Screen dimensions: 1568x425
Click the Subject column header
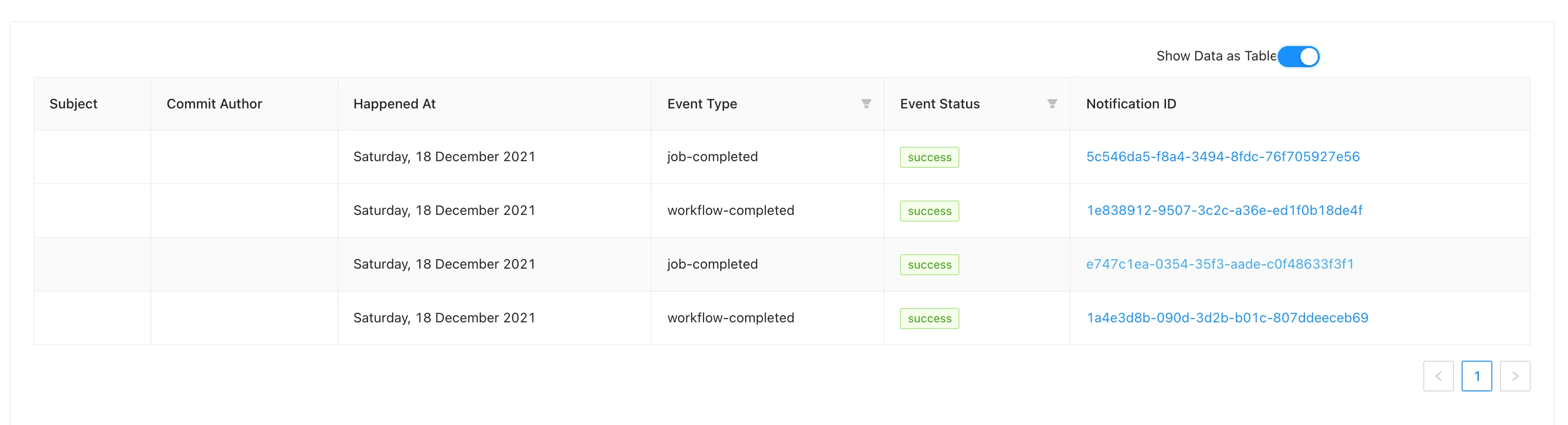coord(92,104)
